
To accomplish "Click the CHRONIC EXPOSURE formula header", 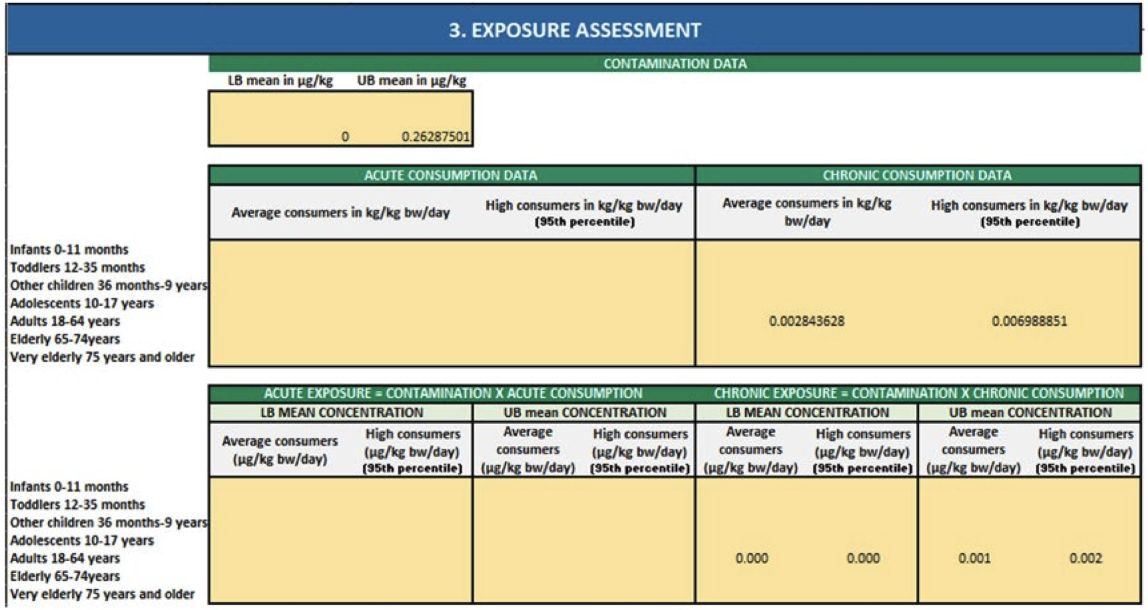I will (x=918, y=394).
